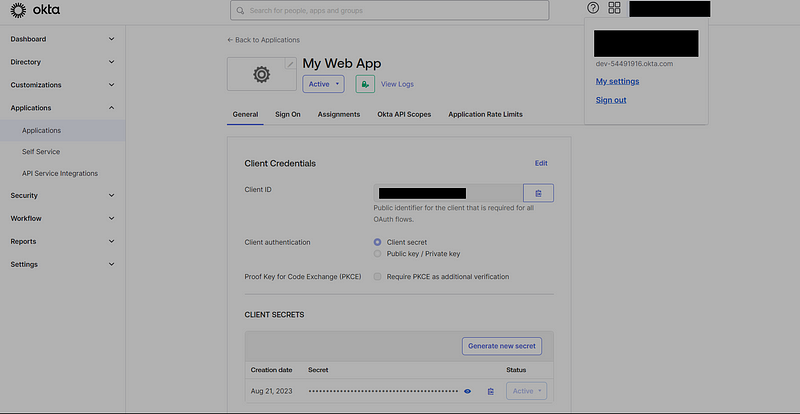Screen dimensions: 800x414
Task: Click the user account menu button
Action: [669, 9]
